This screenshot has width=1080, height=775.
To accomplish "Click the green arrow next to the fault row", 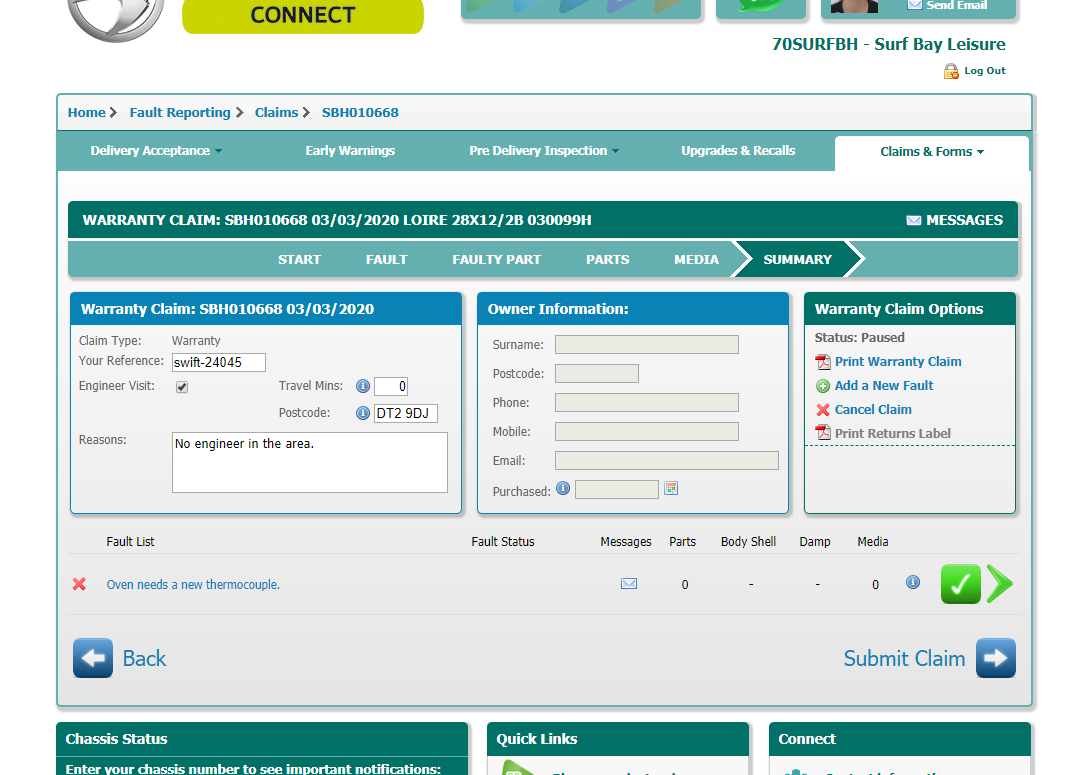I will (999, 584).
